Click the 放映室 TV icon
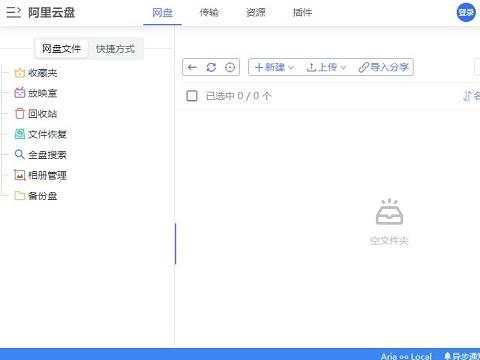Viewport: 480px width, 360px height. pyautogui.click(x=20, y=93)
